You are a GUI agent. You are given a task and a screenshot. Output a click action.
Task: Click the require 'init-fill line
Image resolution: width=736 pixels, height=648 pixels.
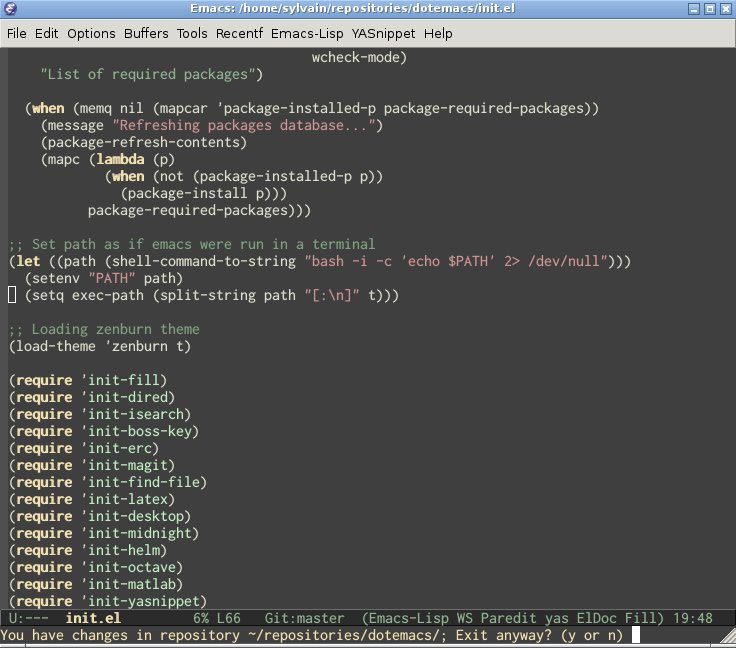click(x=88, y=381)
